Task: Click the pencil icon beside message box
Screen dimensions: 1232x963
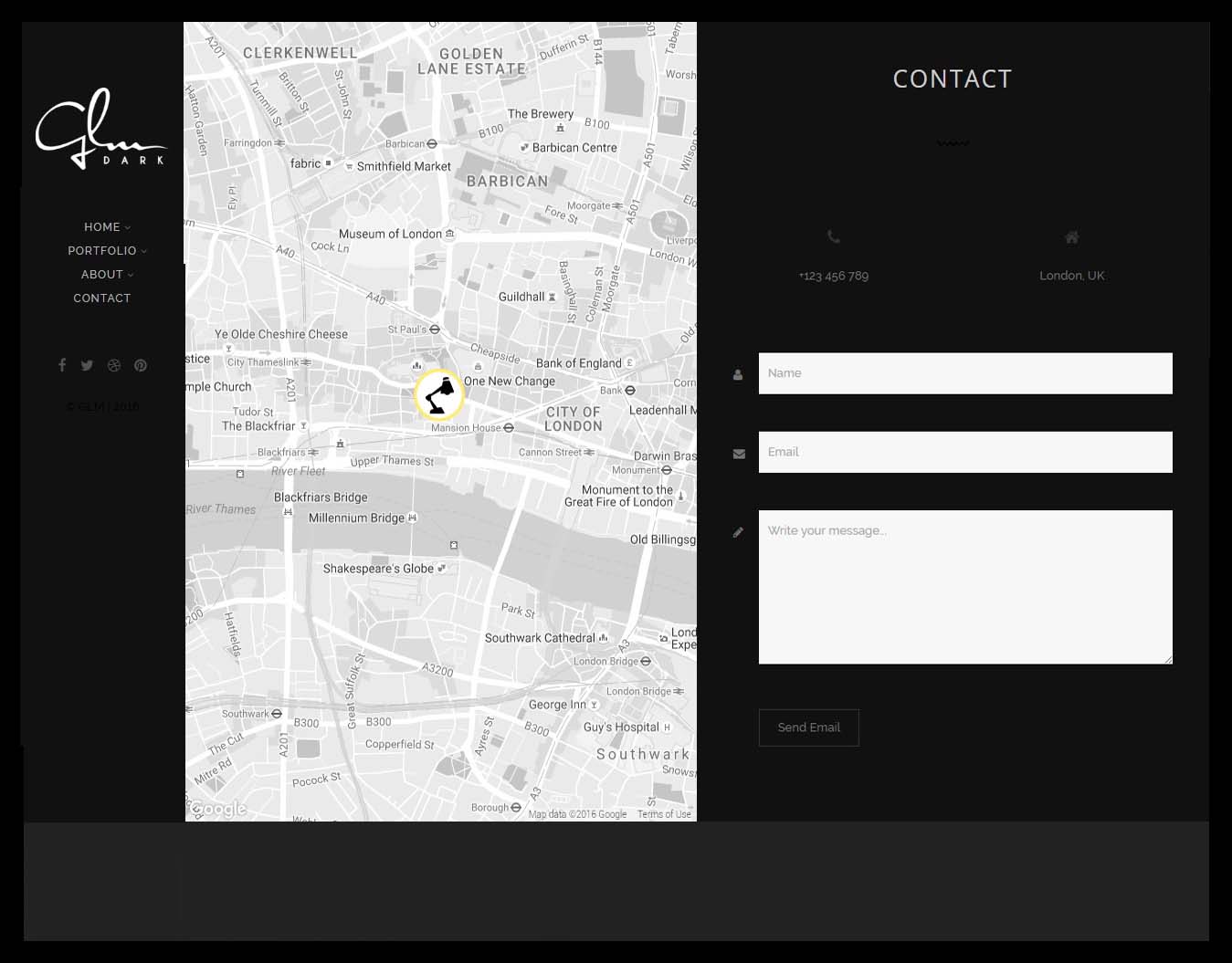Action: pyautogui.click(x=738, y=532)
